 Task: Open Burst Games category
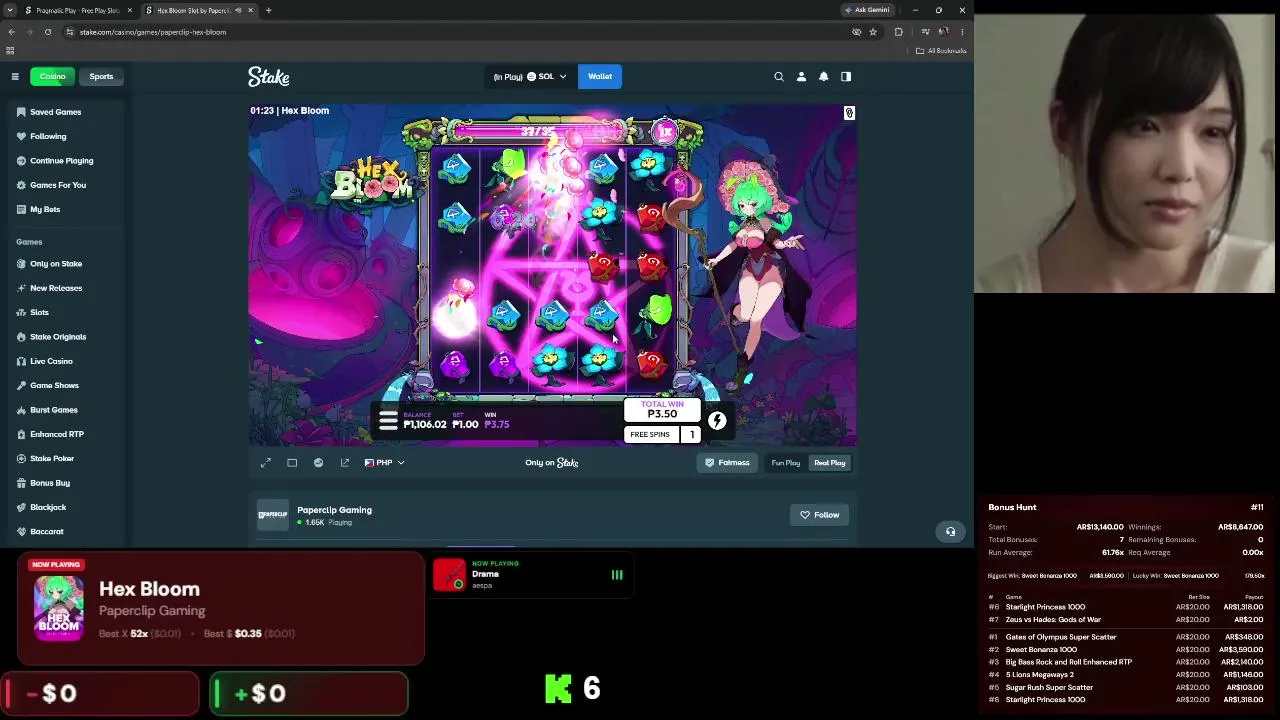[54, 410]
